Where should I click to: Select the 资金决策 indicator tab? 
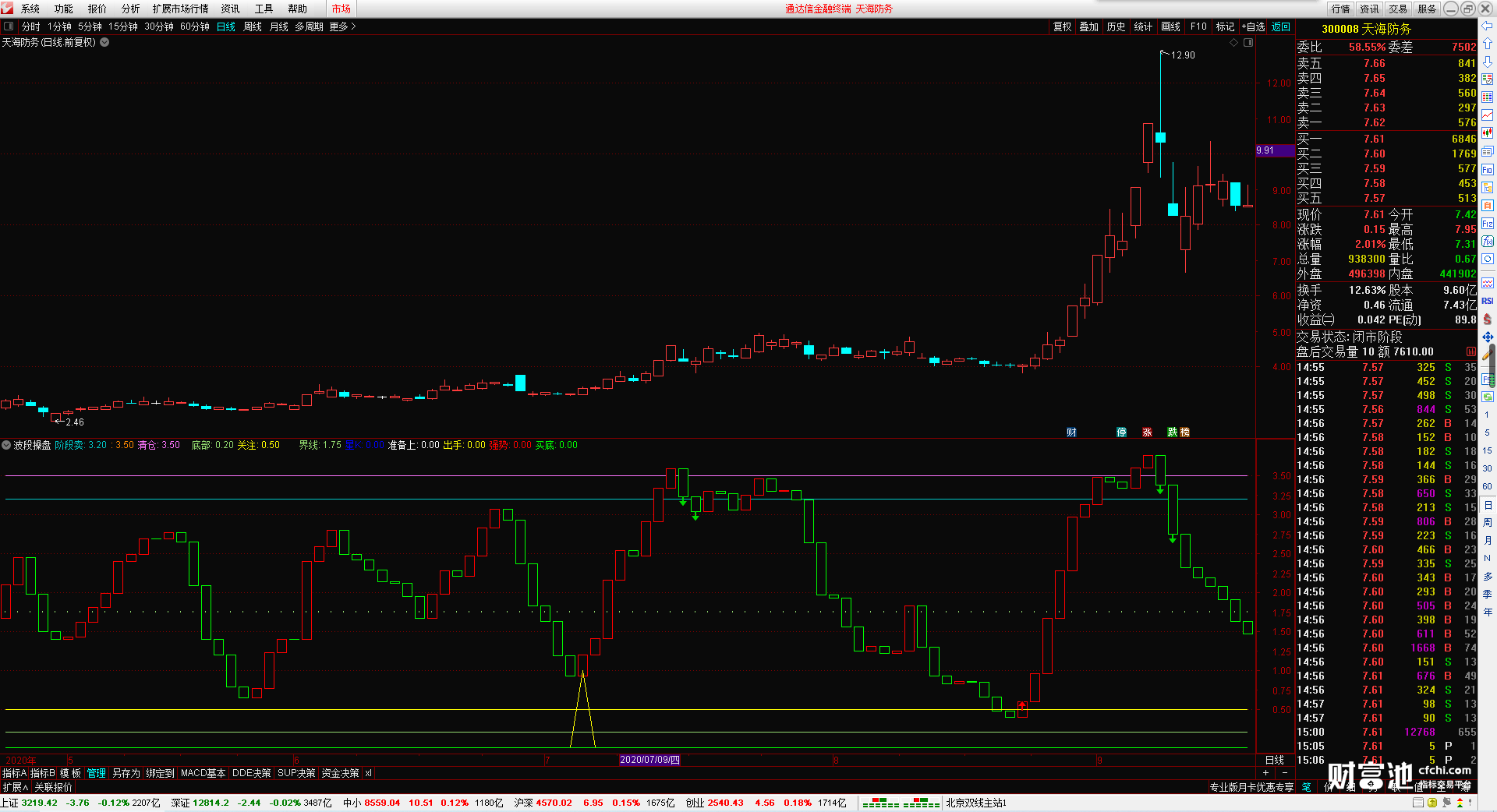[x=340, y=773]
